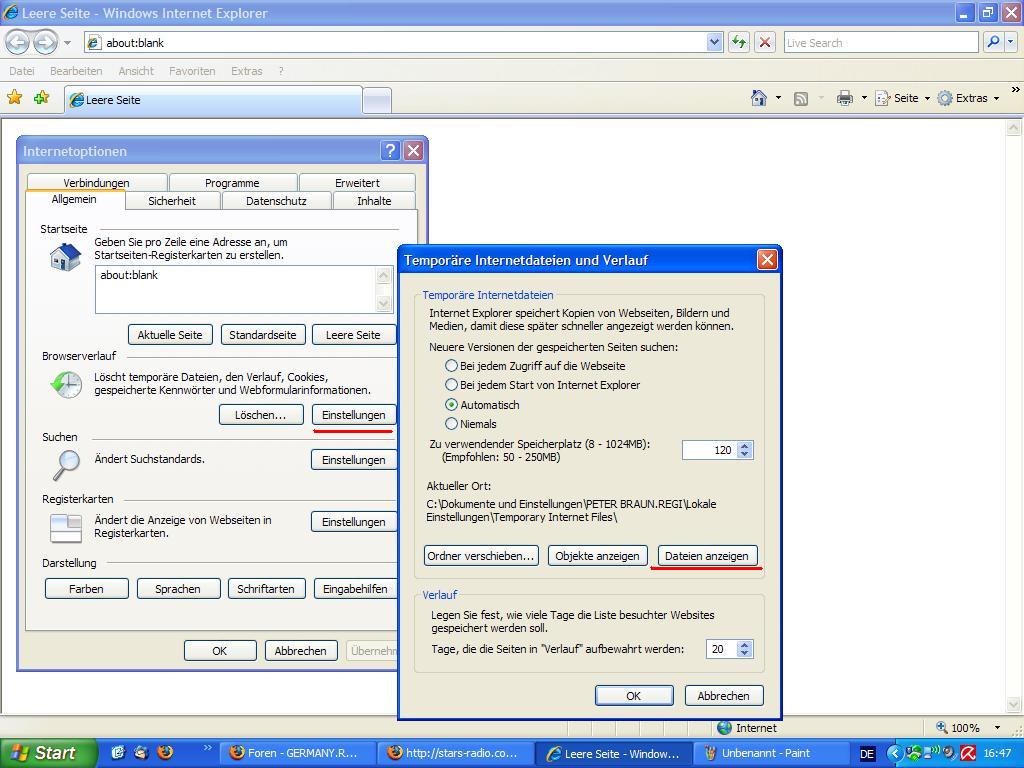Click the Dateien anzeigen button

click(707, 556)
